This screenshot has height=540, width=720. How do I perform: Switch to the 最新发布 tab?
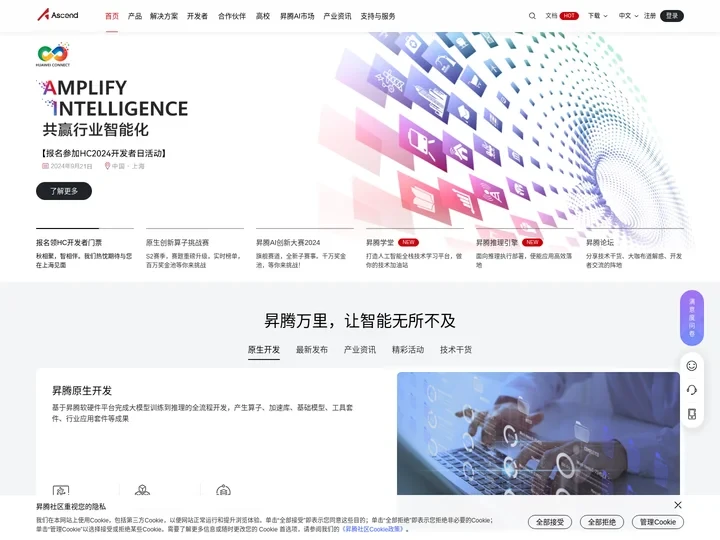click(x=312, y=350)
